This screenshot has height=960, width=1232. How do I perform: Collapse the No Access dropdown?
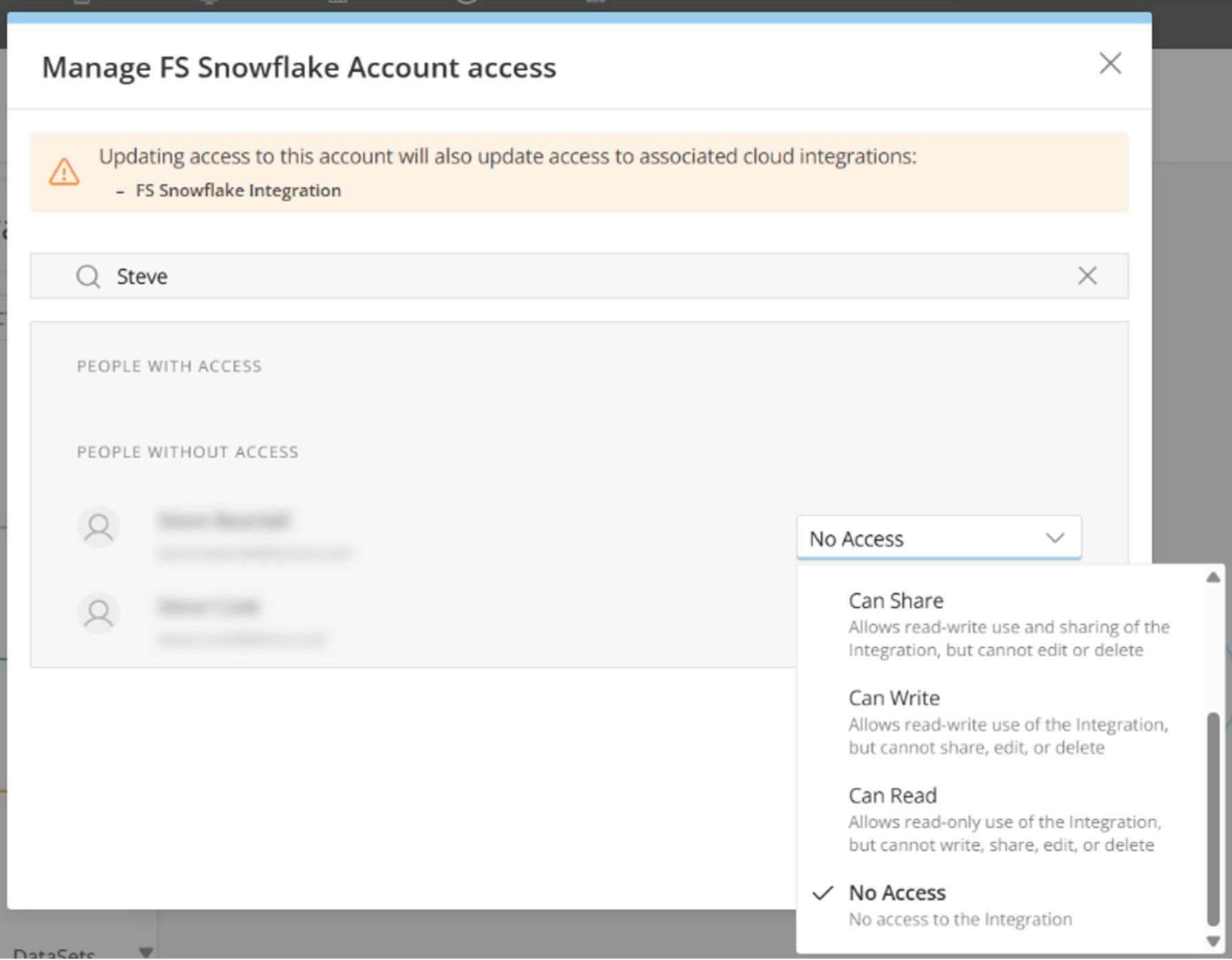(938, 538)
